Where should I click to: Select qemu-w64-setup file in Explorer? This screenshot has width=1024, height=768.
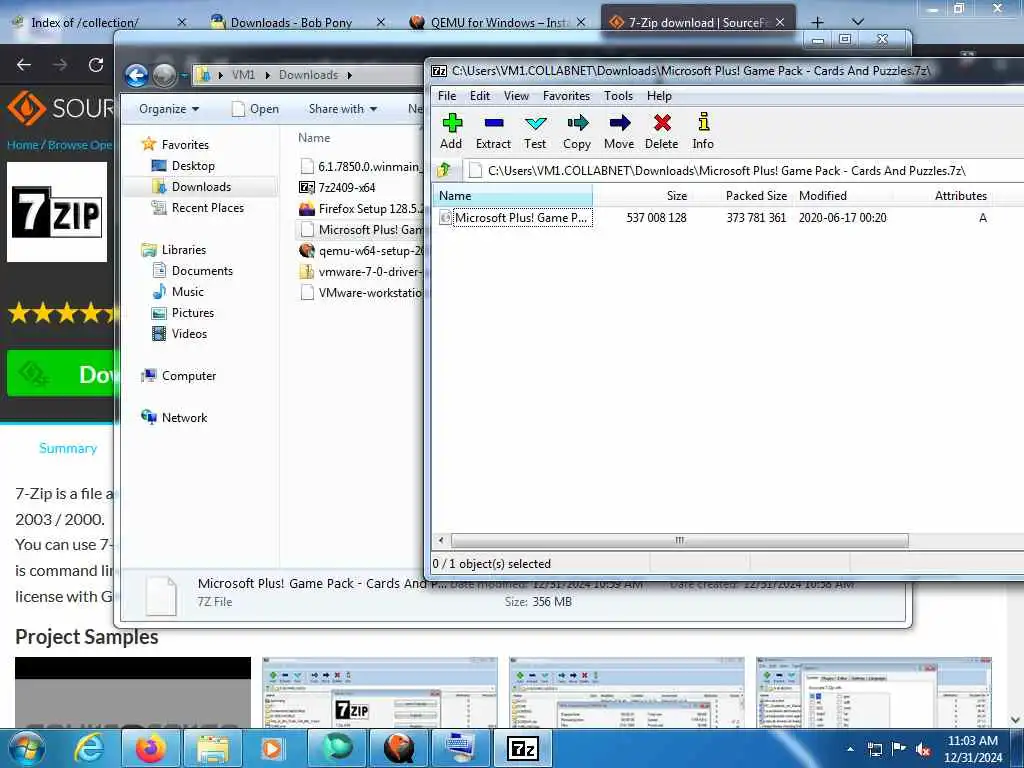coord(361,251)
